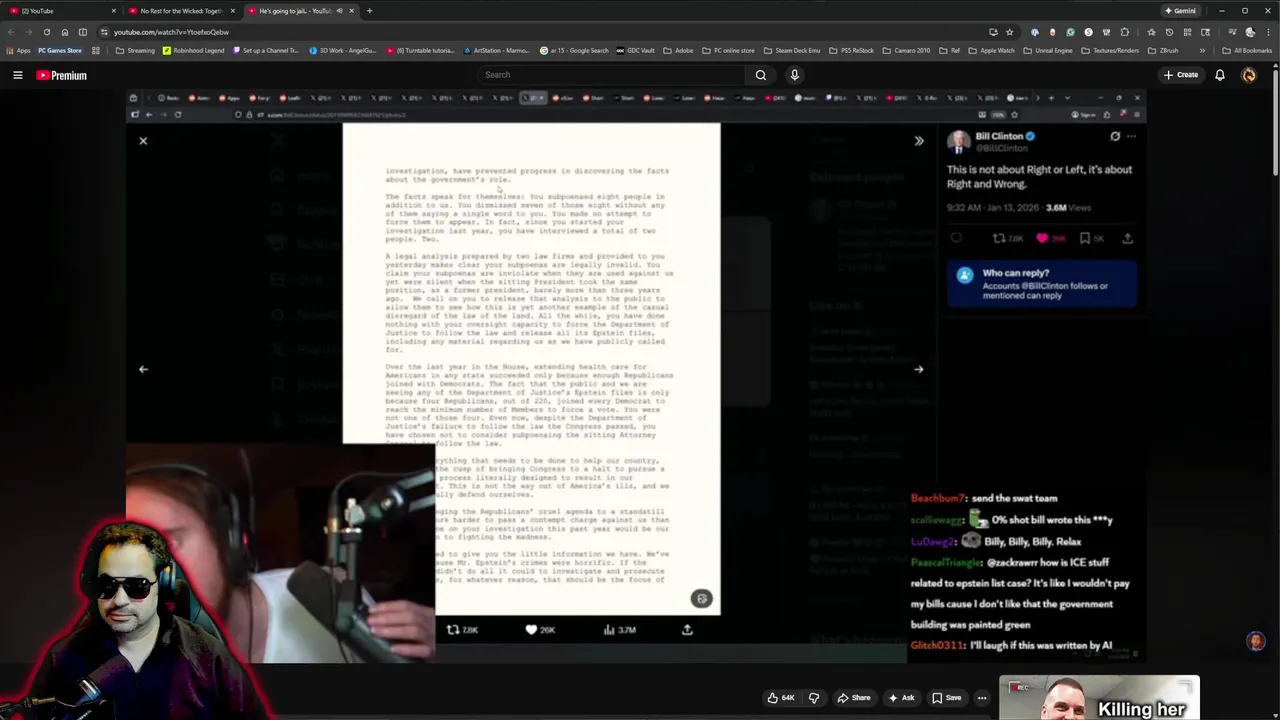Screen dimensions: 1280x720
Task: Go to YouTube Premium home logo
Action: coord(62,75)
